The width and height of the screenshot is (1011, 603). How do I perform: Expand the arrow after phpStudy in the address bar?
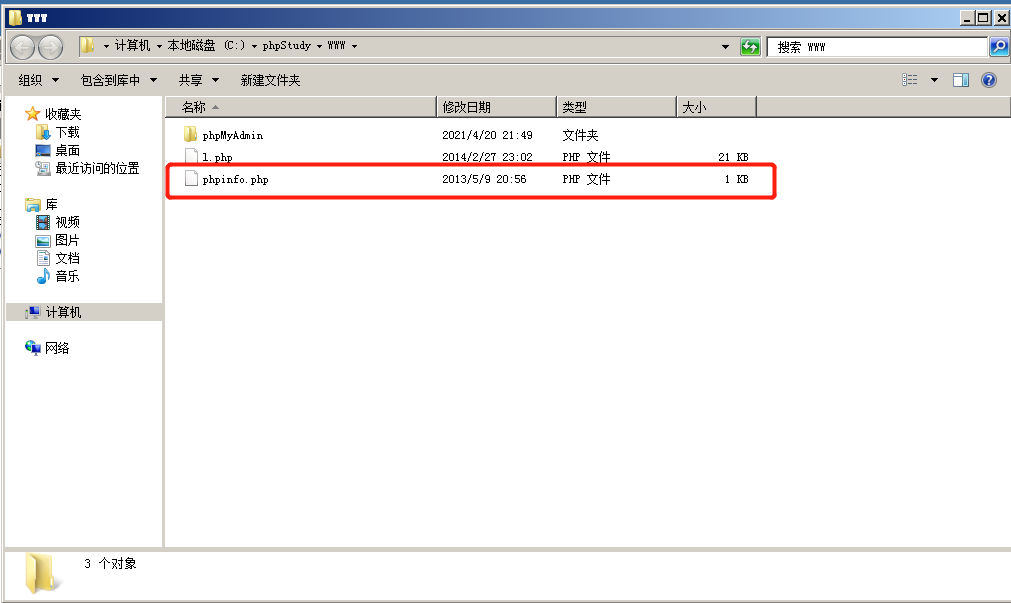click(319, 46)
